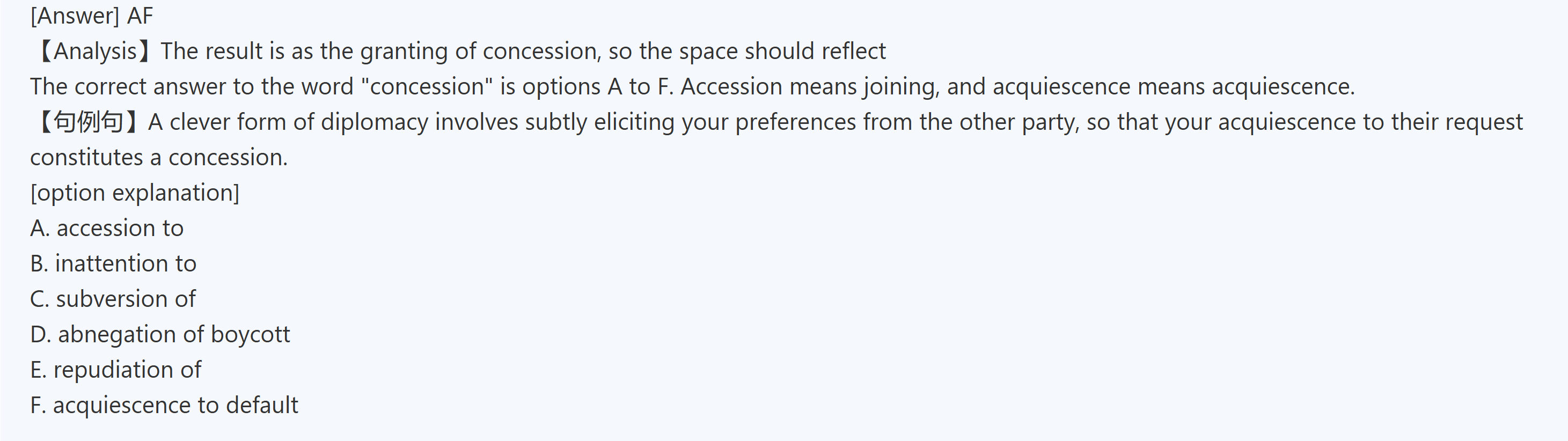Screen dimensions: 1568x441
Task: Click the 【Analysis】 heading label
Action: [94, 51]
